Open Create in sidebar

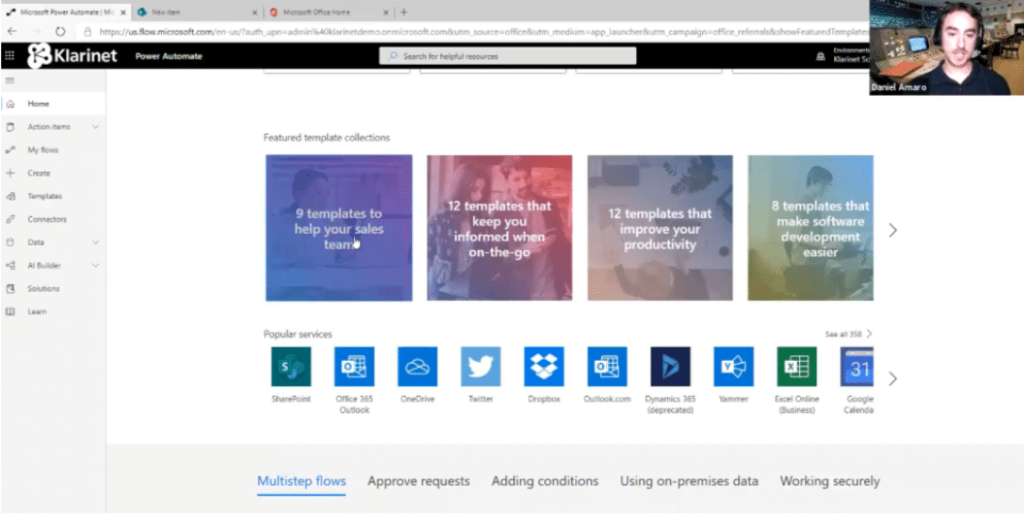pyautogui.click(x=53, y=173)
